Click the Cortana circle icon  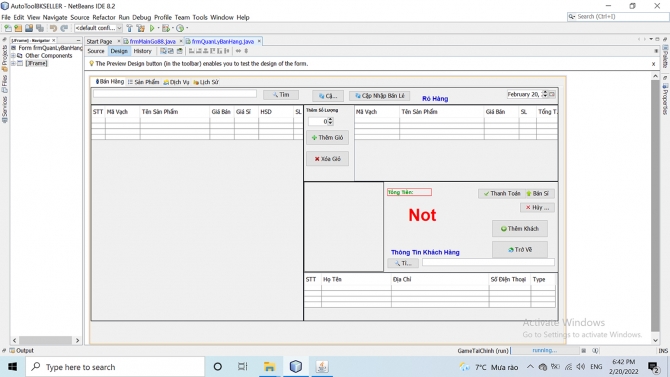(217, 367)
